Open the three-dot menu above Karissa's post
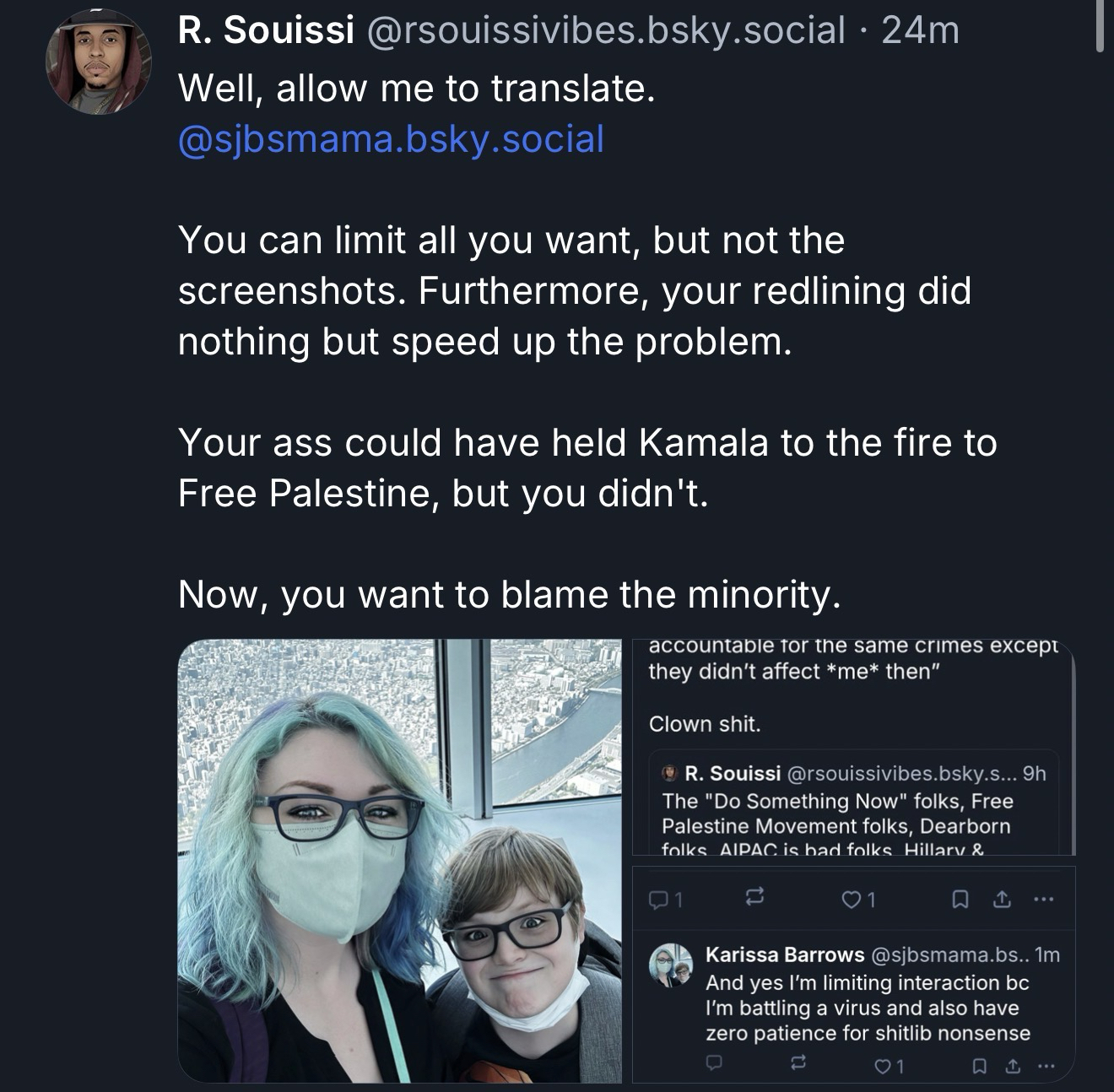Image resolution: width=1114 pixels, height=1092 pixels. click(1044, 900)
